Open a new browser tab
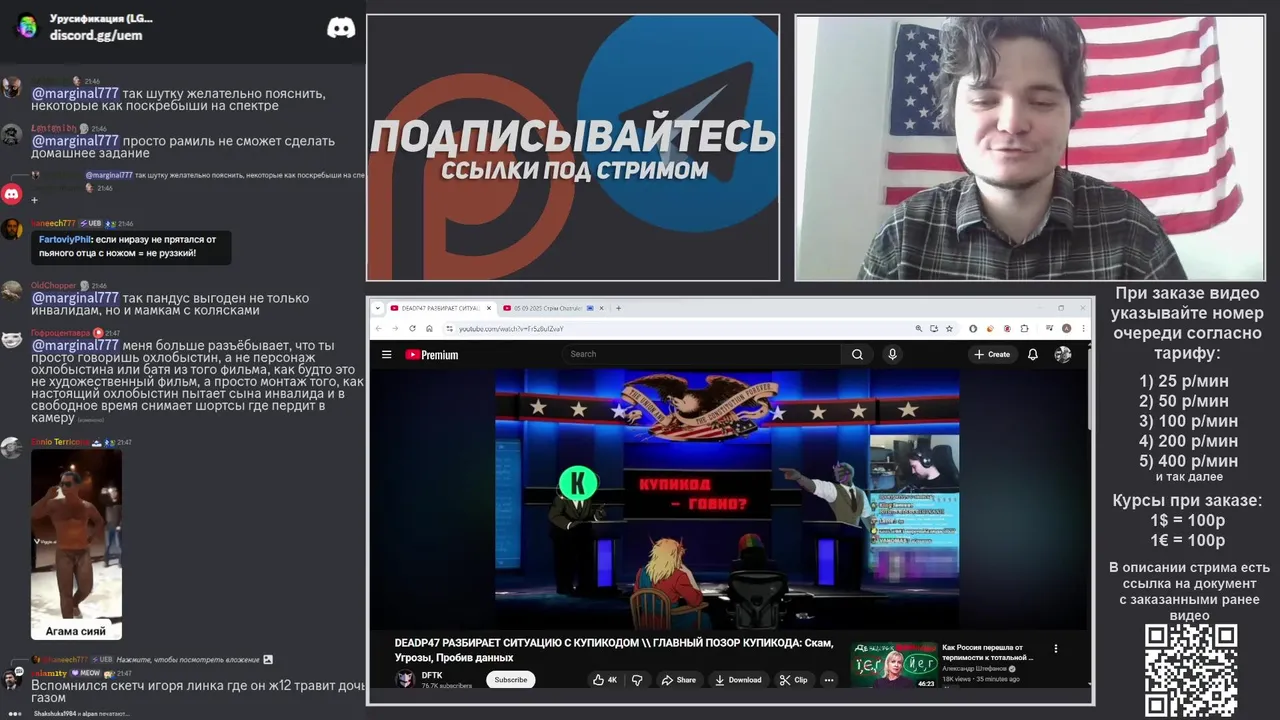This screenshot has height=720, width=1280. pos(619,308)
